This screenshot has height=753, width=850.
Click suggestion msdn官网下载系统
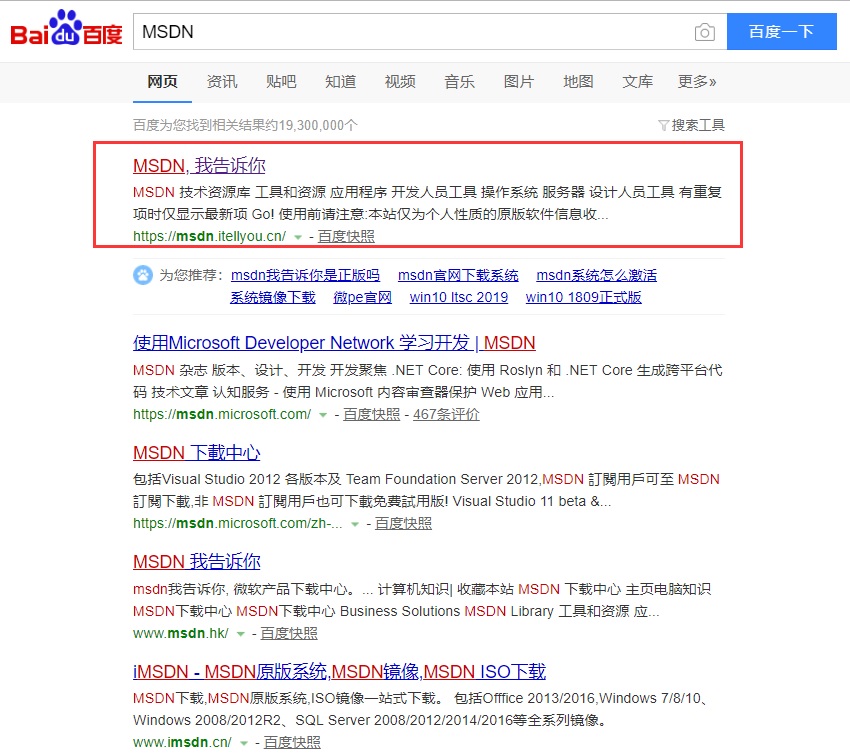[x=458, y=275]
